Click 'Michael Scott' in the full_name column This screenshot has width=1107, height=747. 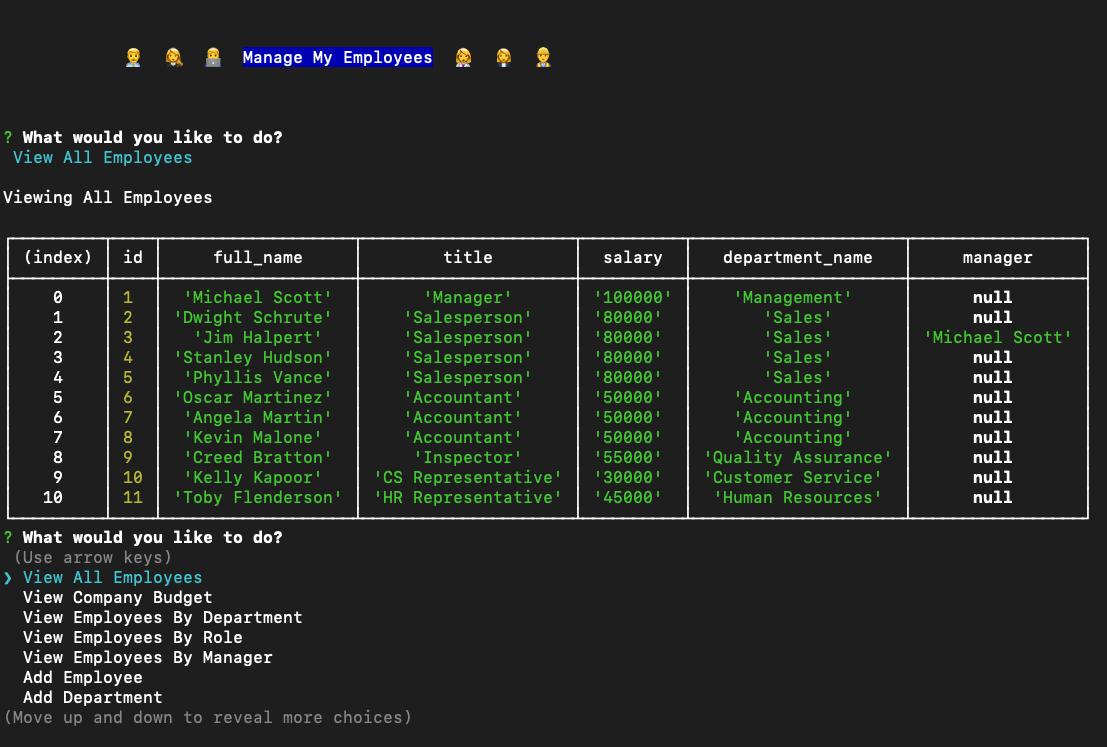point(258,298)
